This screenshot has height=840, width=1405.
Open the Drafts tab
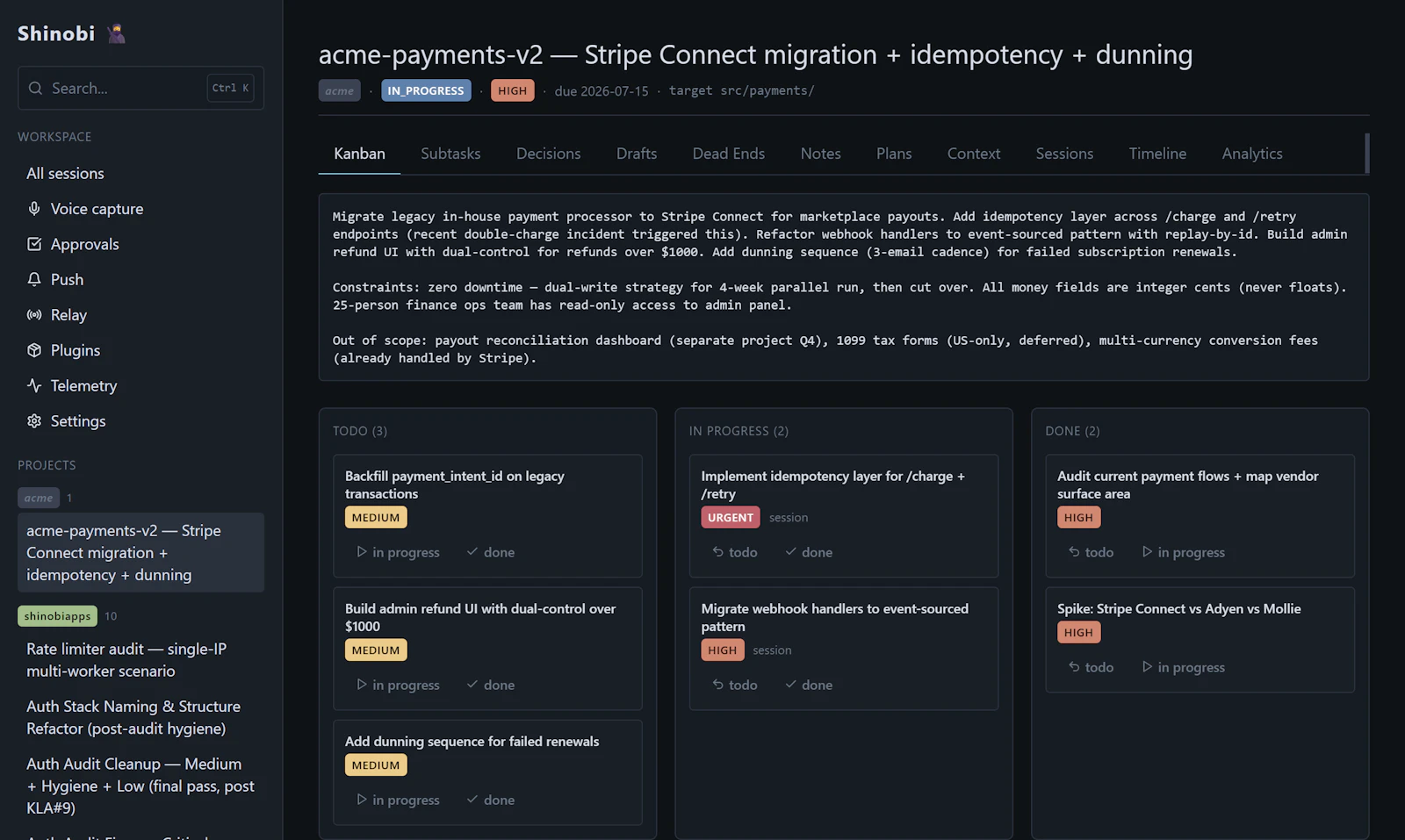pyautogui.click(x=637, y=154)
